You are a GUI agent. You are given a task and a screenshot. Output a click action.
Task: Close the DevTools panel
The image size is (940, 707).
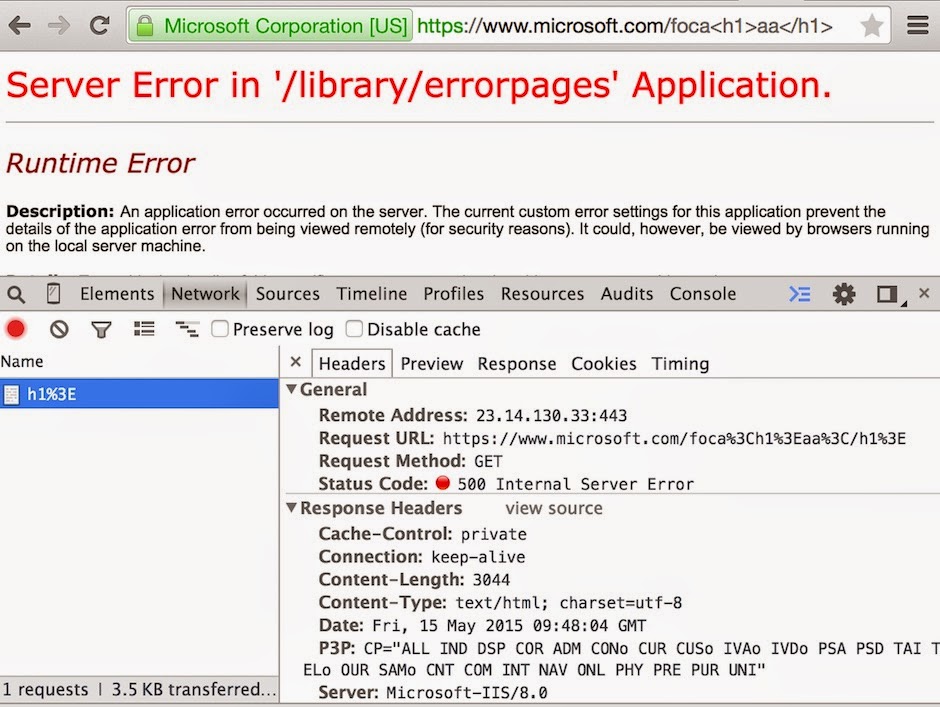tap(924, 293)
